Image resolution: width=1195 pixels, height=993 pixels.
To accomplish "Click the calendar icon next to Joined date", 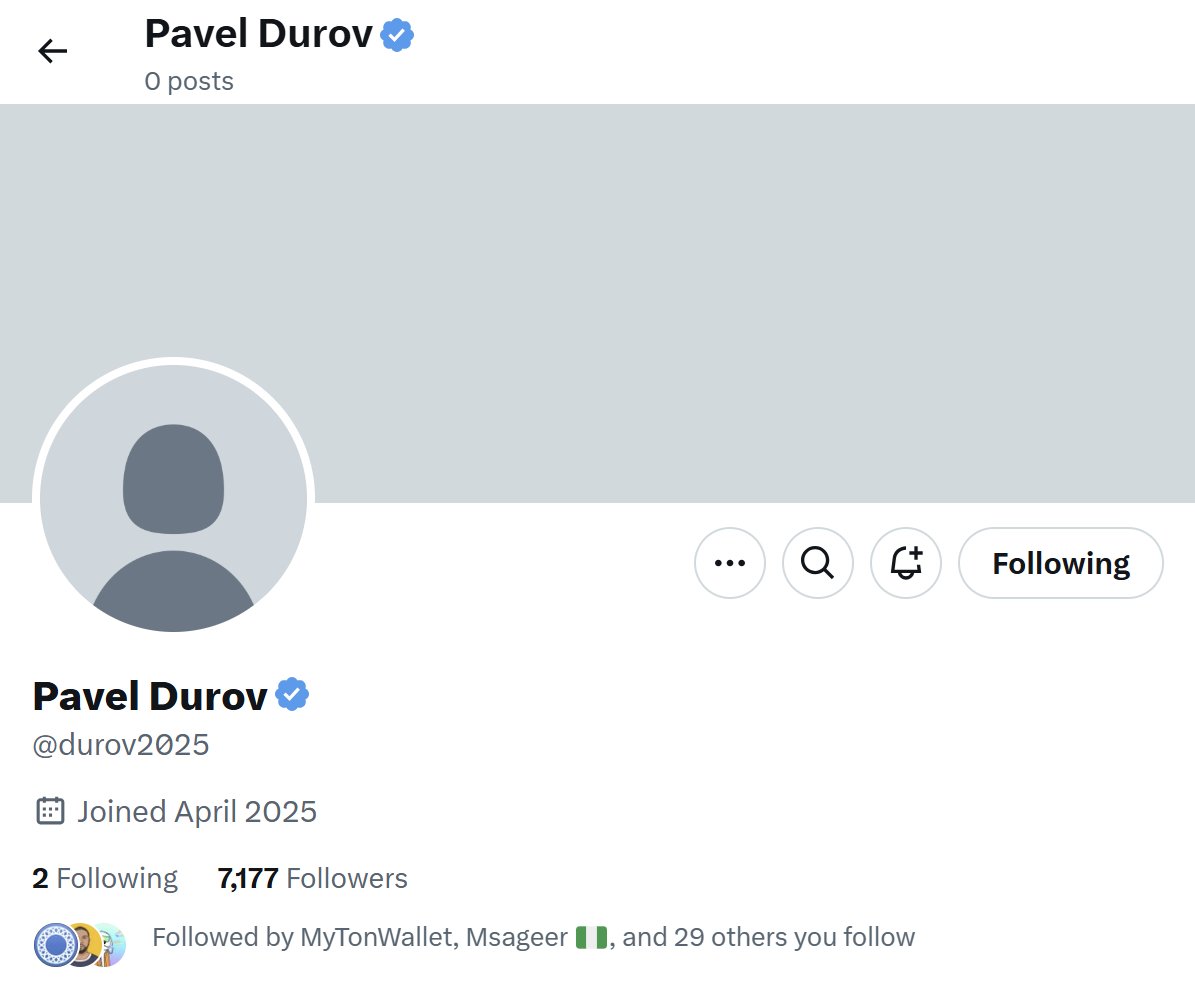I will click(50, 812).
